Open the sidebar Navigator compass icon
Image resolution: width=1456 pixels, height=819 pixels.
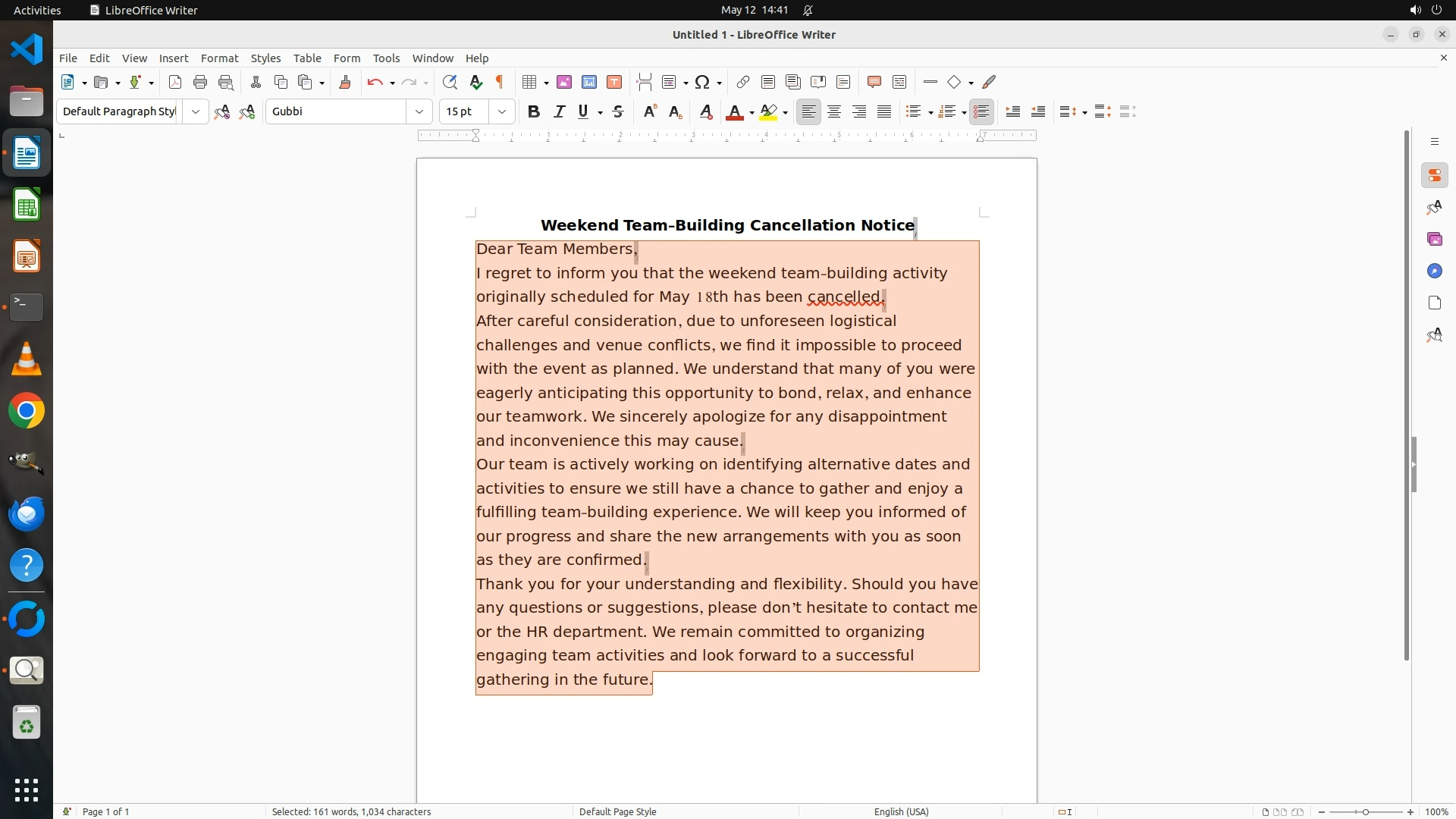coord(1434,271)
